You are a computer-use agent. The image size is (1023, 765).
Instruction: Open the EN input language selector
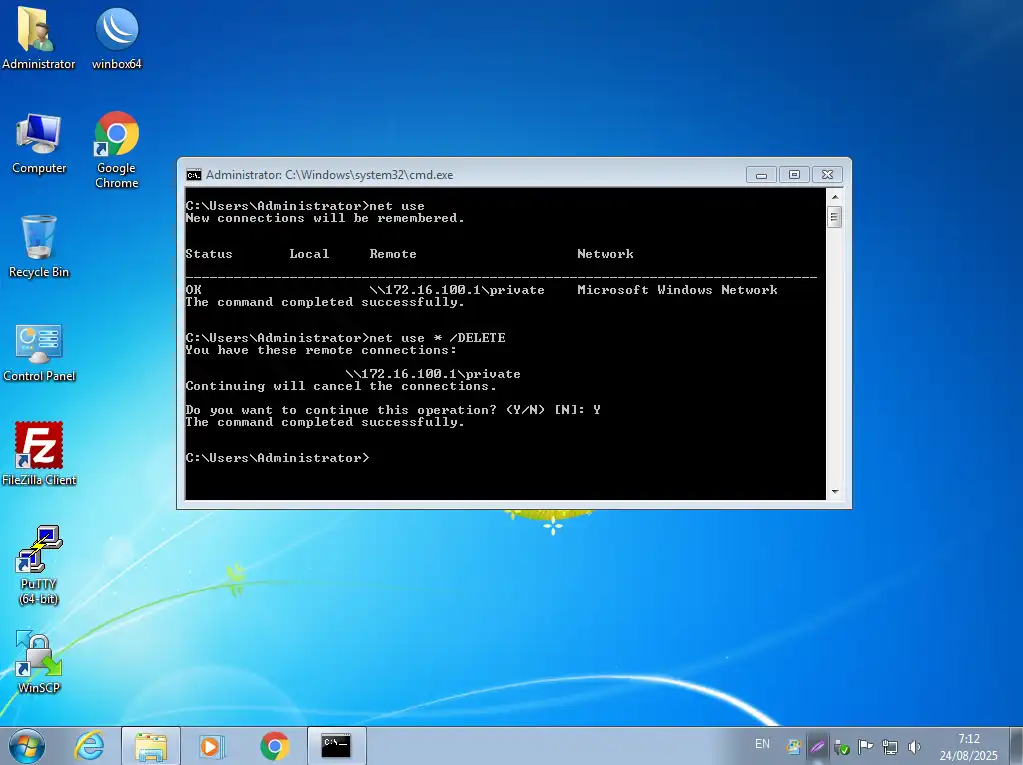click(x=762, y=745)
